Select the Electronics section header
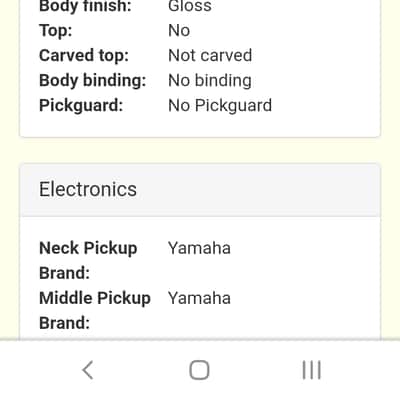 click(200, 190)
